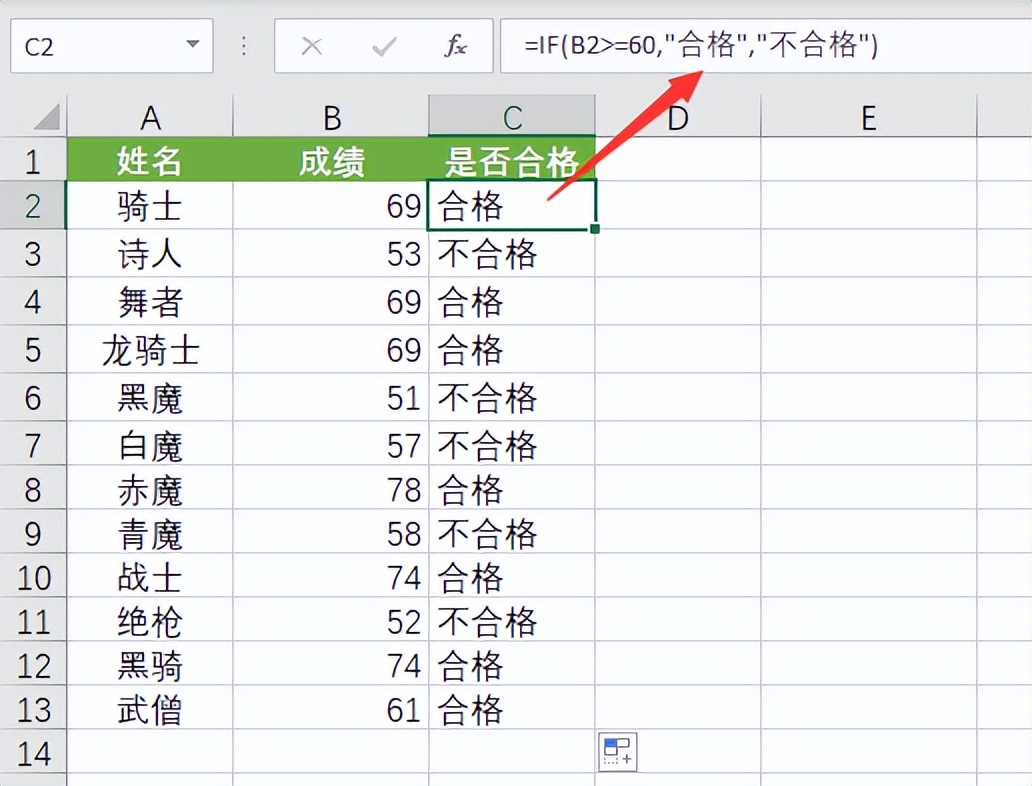
Task: Click the green 姓名 header cell
Action: pos(150,160)
